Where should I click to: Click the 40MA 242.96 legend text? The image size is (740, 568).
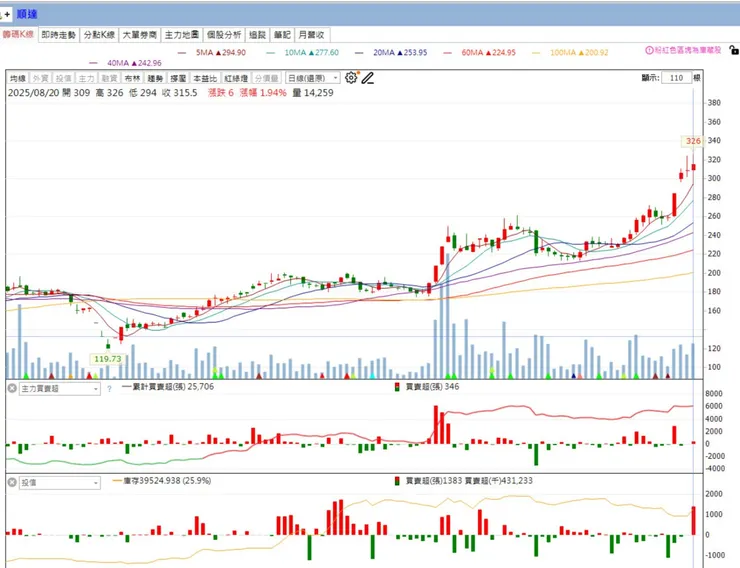pos(135,63)
